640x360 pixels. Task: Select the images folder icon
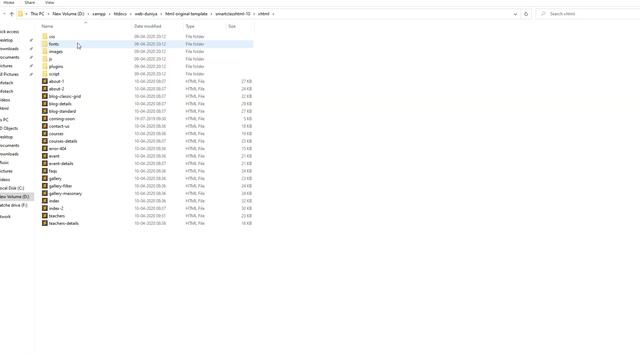coord(45,51)
